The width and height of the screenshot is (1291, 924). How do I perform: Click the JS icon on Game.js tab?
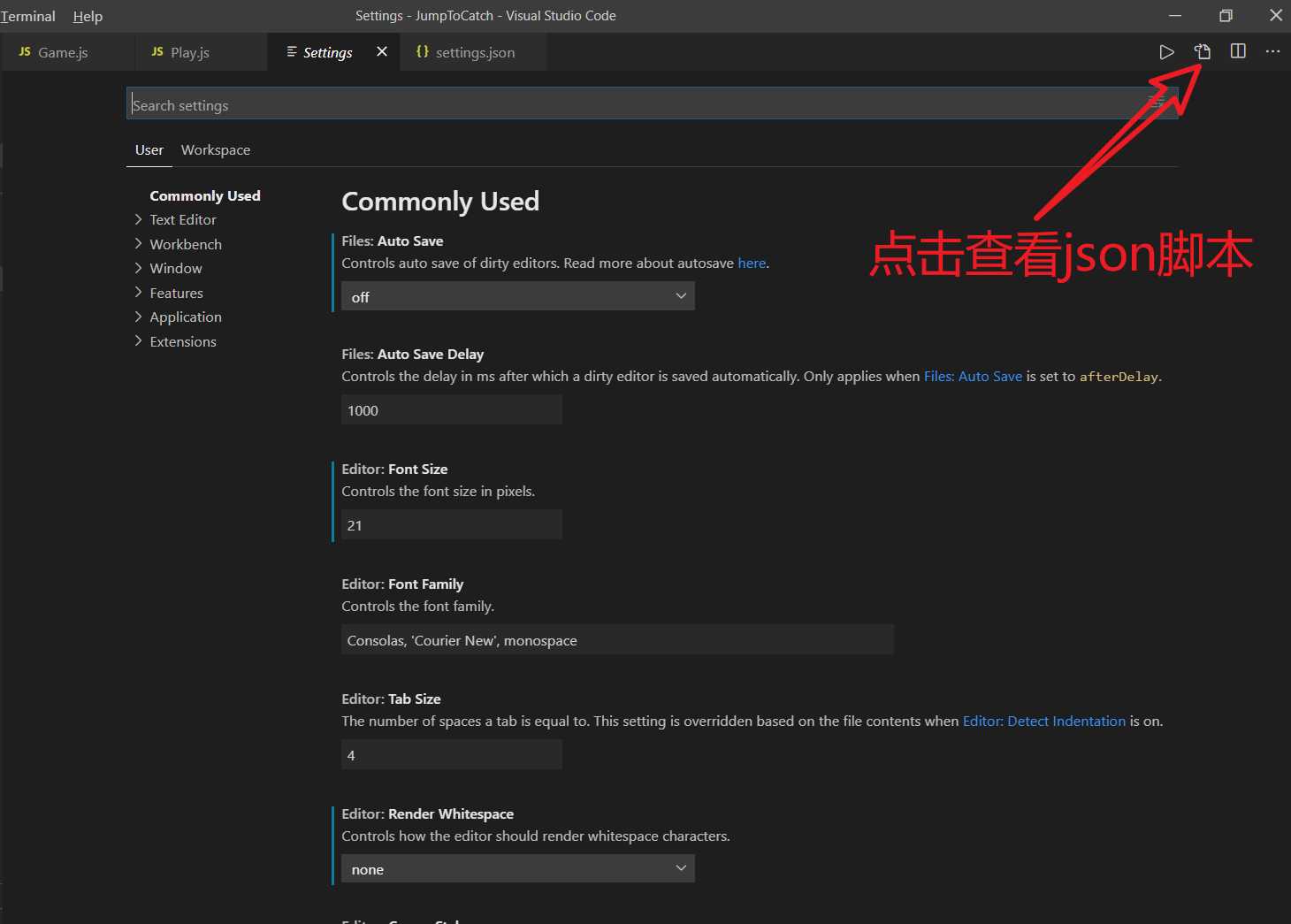coord(25,52)
